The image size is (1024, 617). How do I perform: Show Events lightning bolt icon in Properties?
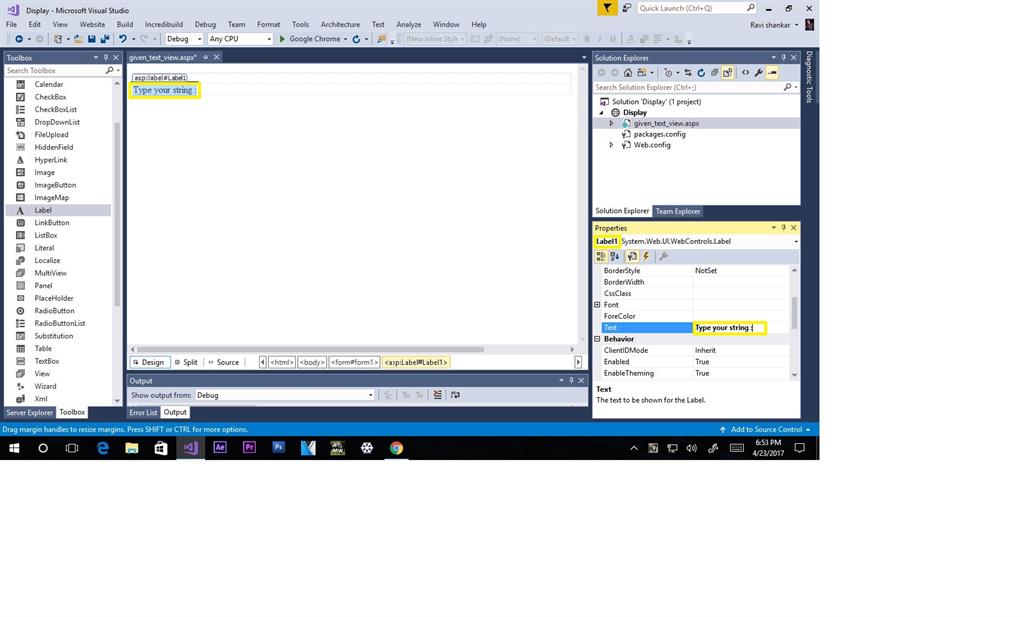[646, 257]
